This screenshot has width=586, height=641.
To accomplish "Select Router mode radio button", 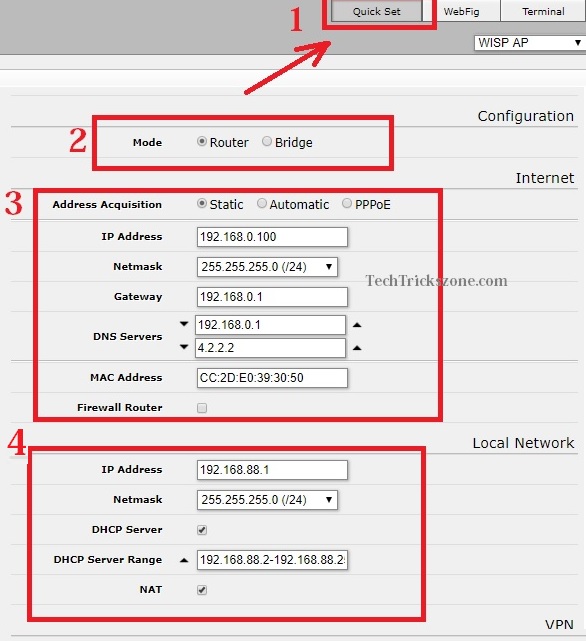I will (x=202, y=141).
